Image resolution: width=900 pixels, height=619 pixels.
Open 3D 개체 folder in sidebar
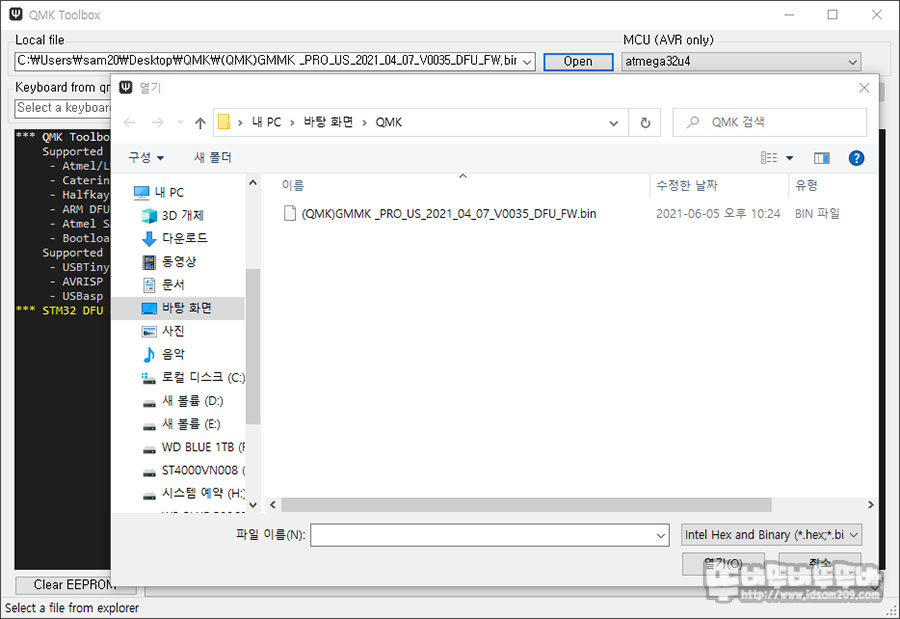pos(173,215)
